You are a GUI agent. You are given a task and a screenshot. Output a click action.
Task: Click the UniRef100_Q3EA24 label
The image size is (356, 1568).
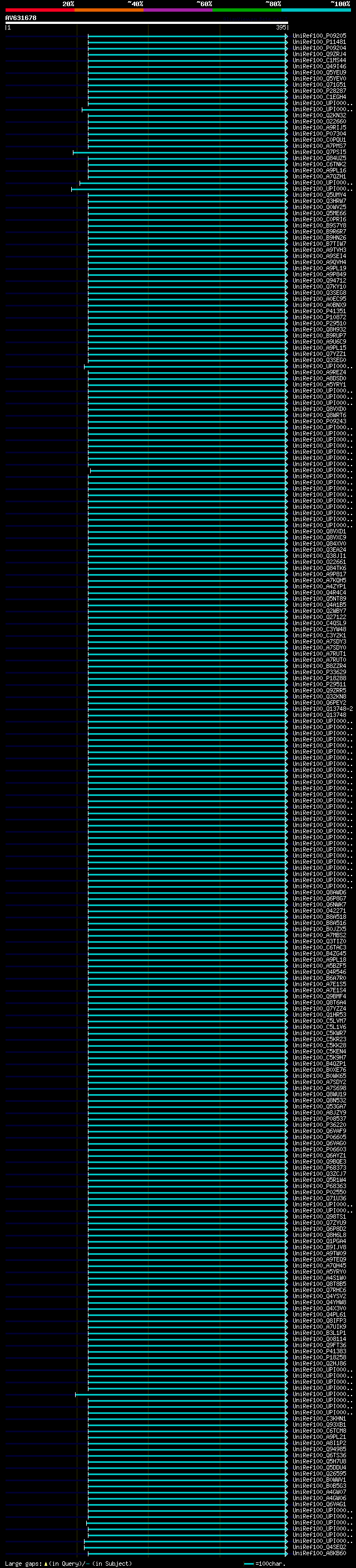(x=319, y=550)
